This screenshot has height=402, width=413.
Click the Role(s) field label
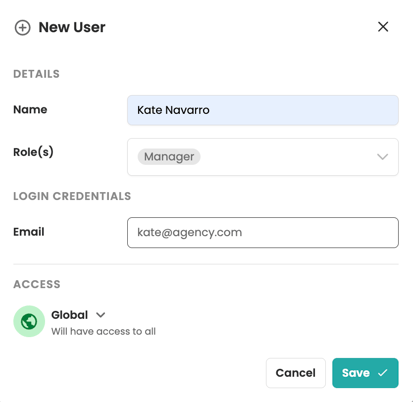coord(33,152)
